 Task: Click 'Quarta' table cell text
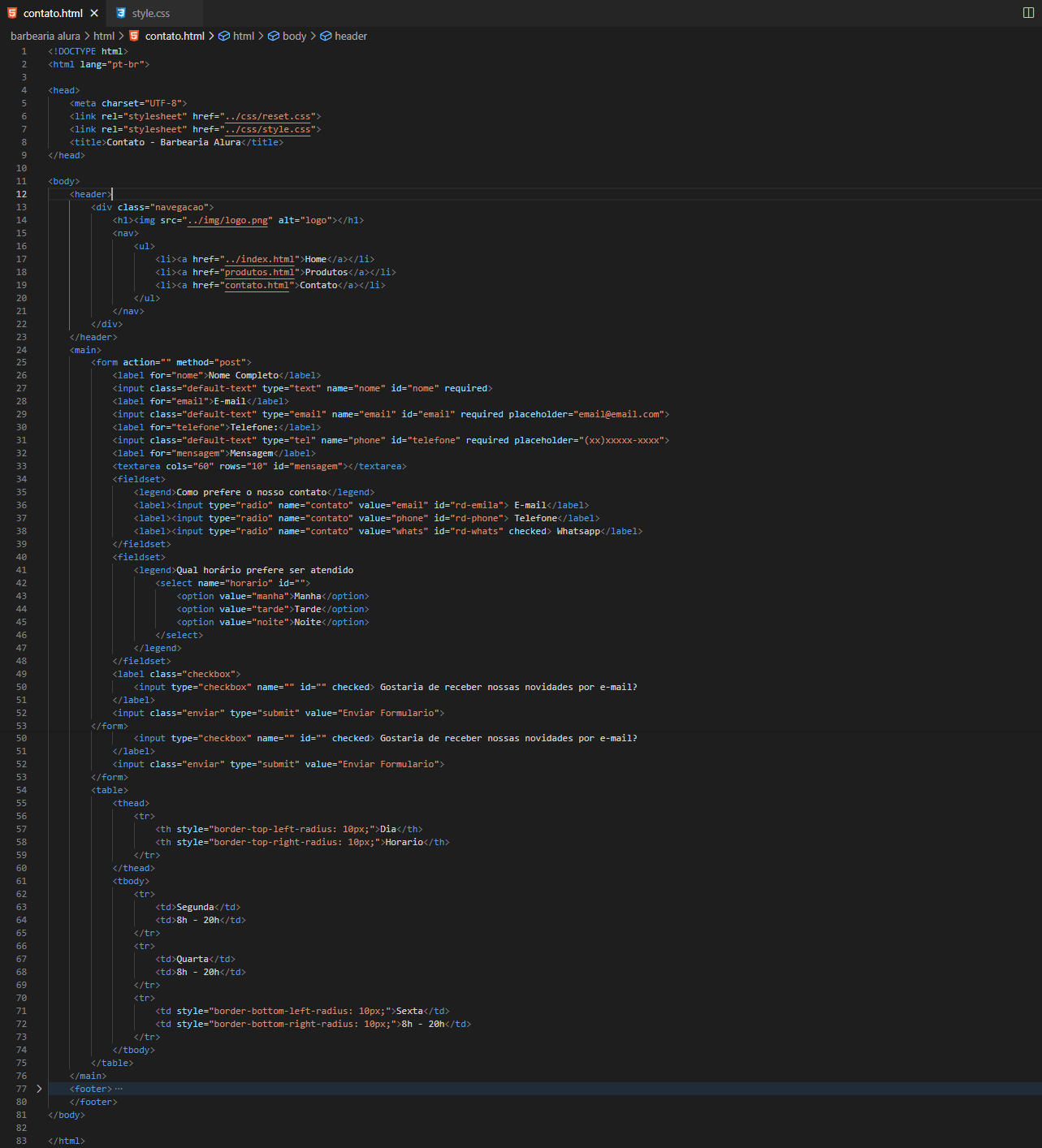[x=192, y=959]
